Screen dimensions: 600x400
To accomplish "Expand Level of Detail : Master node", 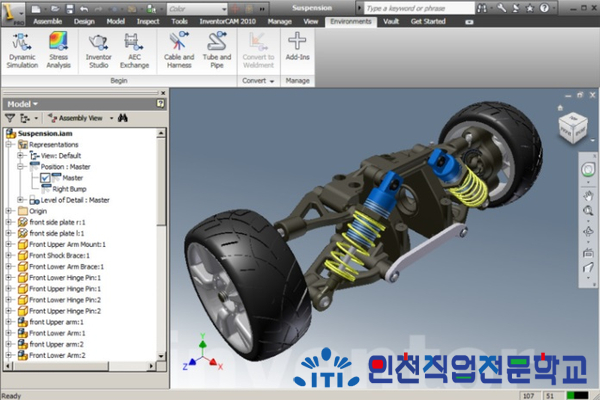I will point(20,200).
